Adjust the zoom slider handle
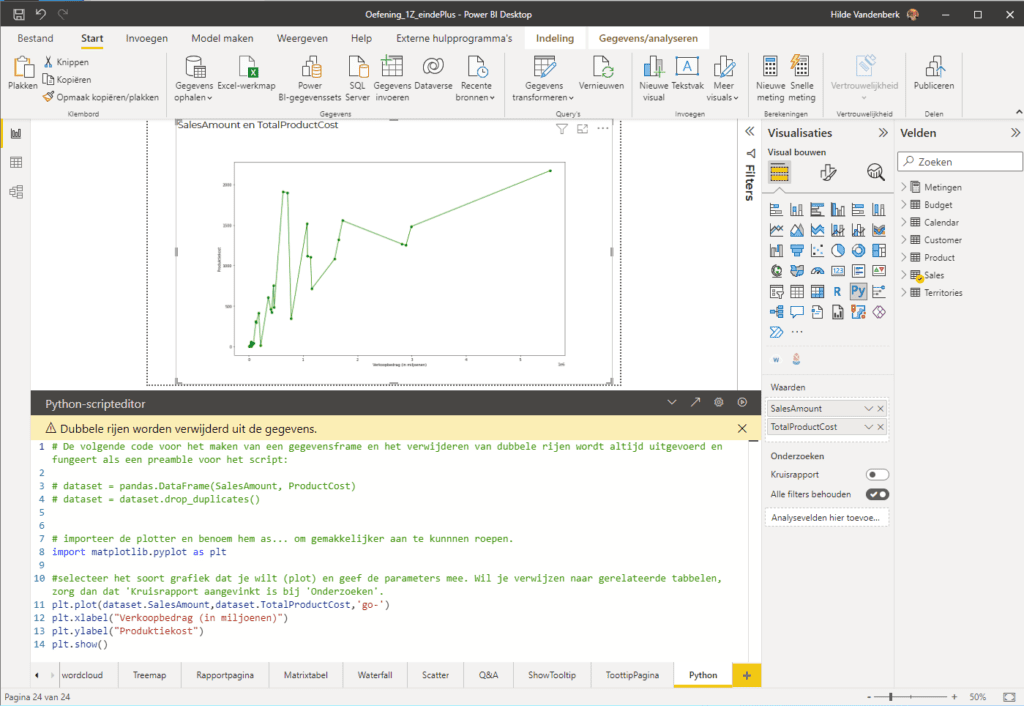Screen dimensions: 1024x706 (891, 697)
